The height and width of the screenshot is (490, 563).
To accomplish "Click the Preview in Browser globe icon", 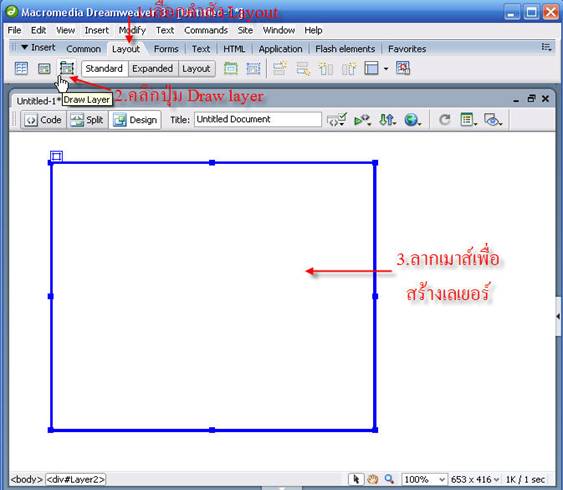I will pos(412,120).
